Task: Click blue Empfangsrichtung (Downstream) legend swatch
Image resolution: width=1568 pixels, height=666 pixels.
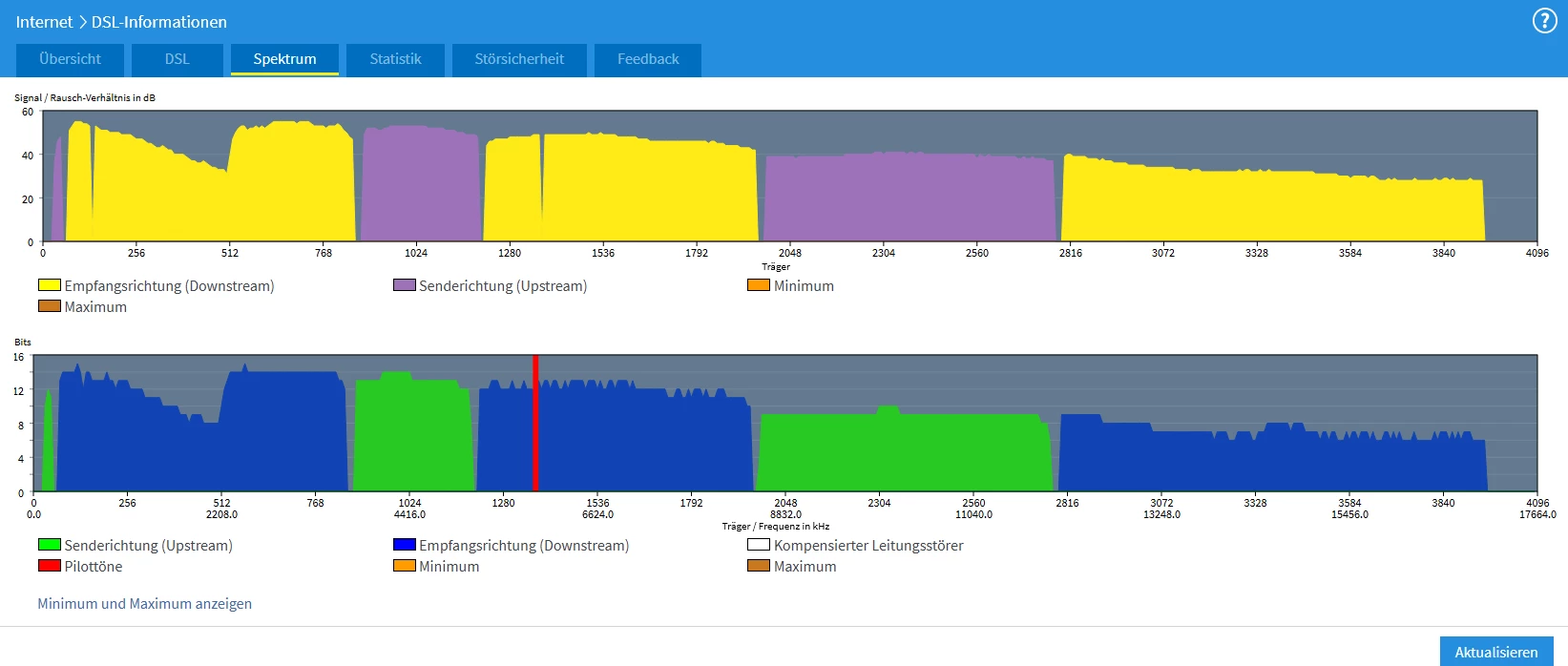Action: pyautogui.click(x=405, y=545)
